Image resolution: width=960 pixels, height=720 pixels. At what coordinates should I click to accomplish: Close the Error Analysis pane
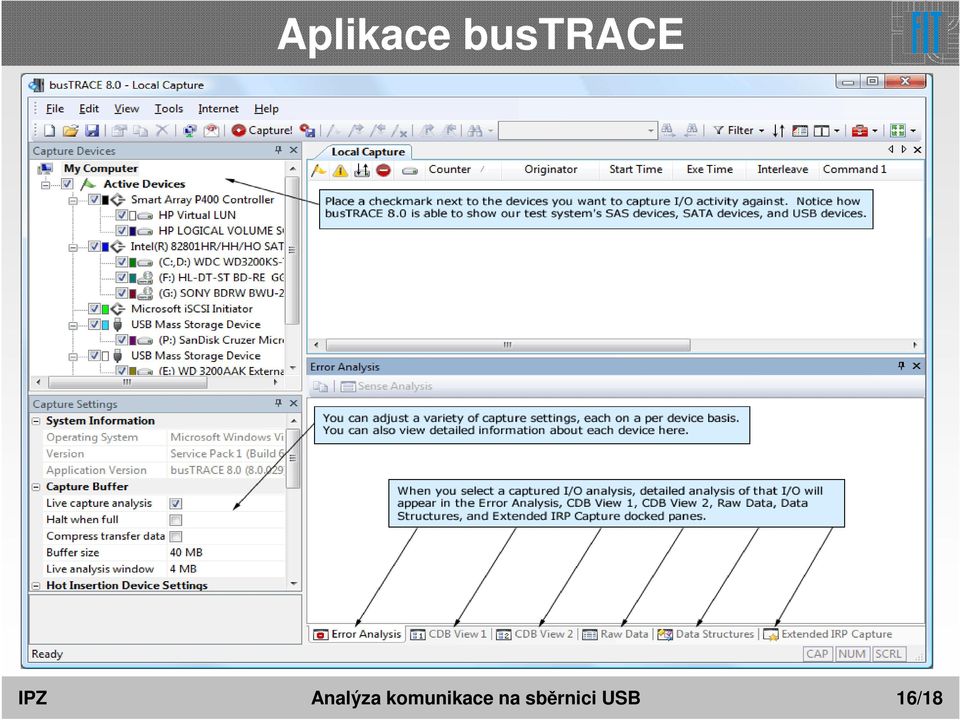tap(917, 366)
